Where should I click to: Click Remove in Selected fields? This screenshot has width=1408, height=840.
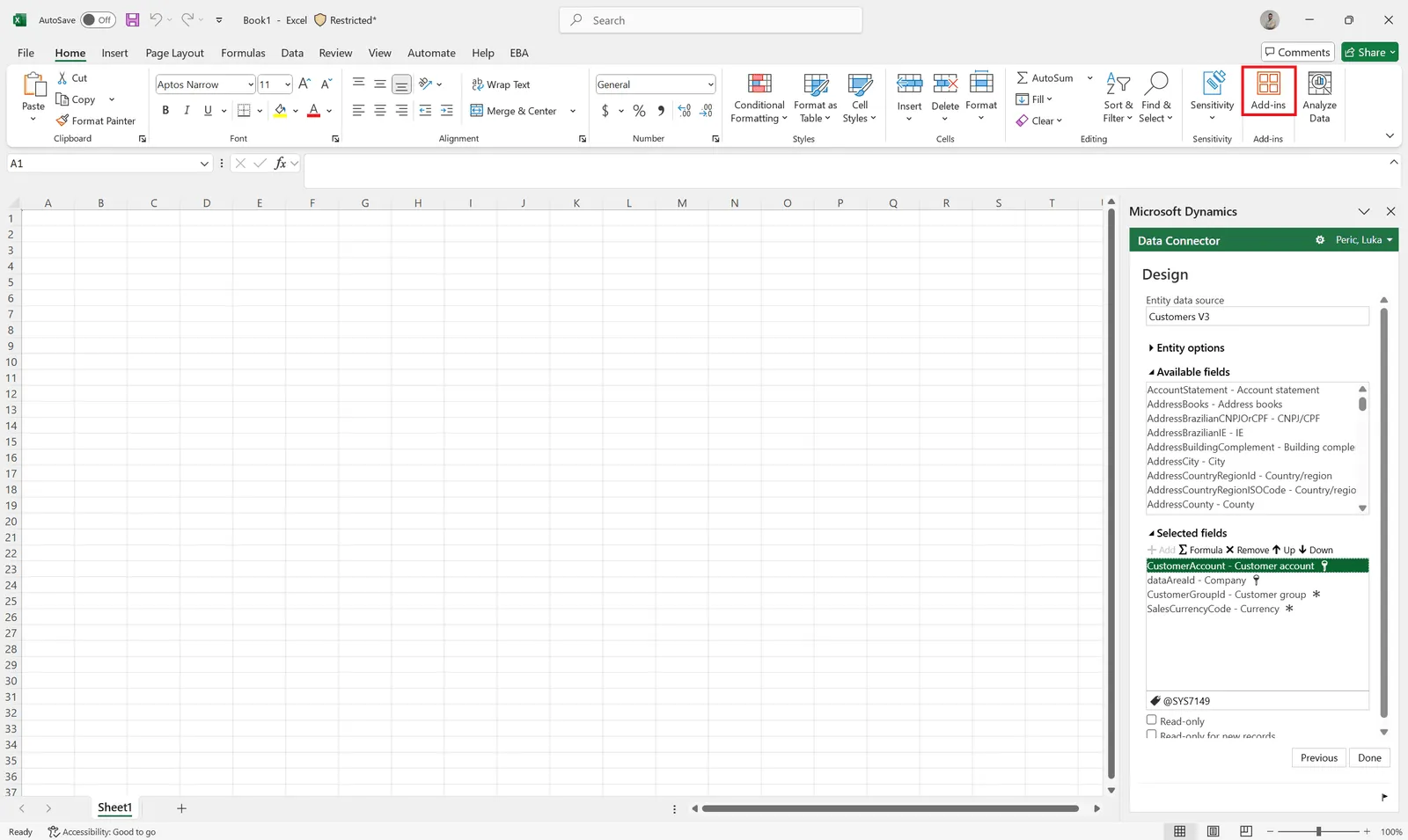[1247, 550]
